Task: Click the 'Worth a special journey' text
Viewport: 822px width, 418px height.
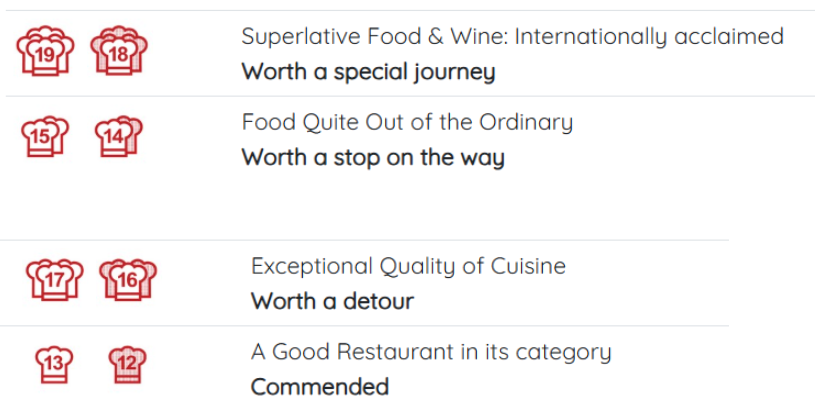Action: (x=368, y=72)
